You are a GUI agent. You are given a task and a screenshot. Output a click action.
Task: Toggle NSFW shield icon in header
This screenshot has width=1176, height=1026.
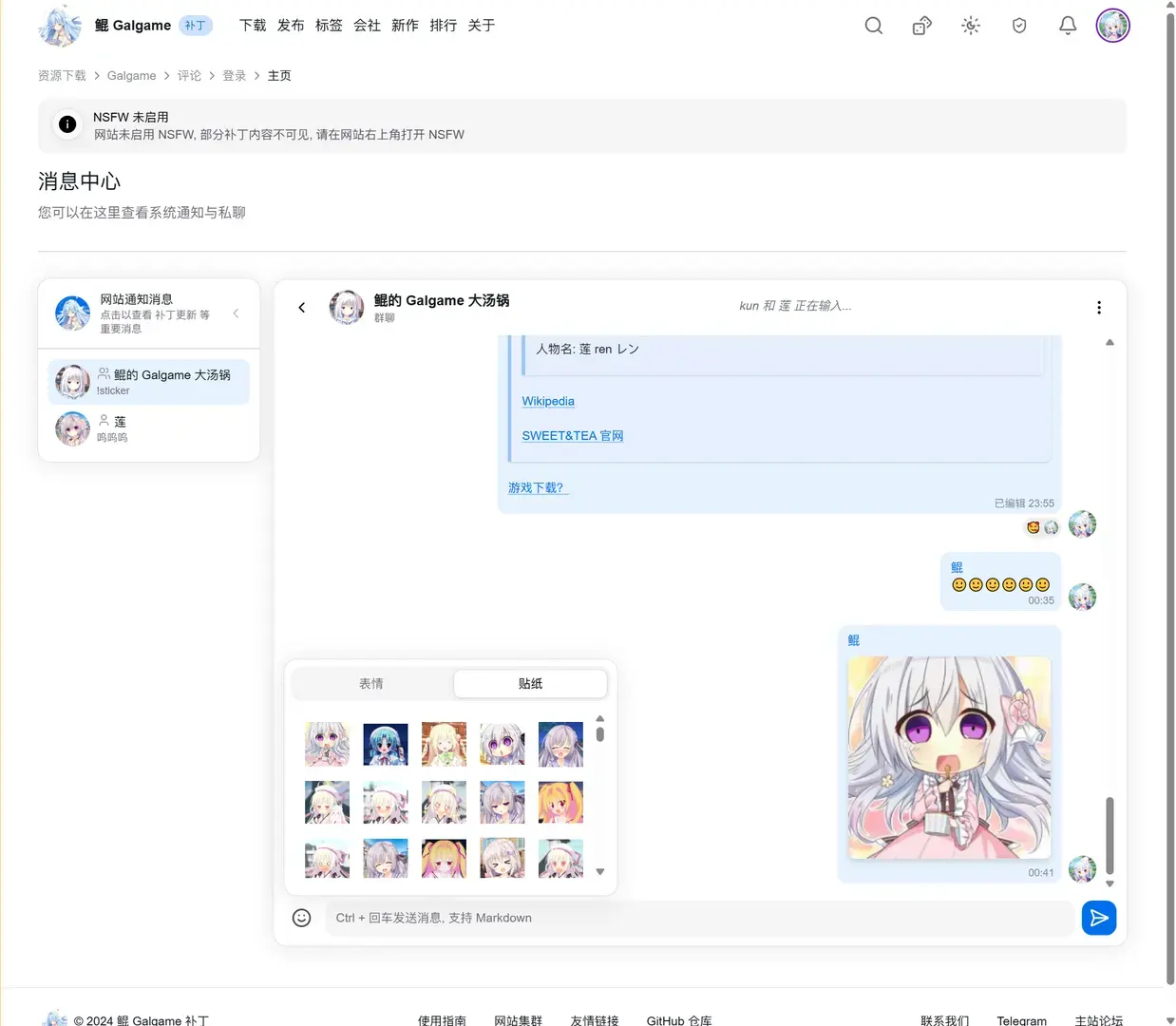1019,26
